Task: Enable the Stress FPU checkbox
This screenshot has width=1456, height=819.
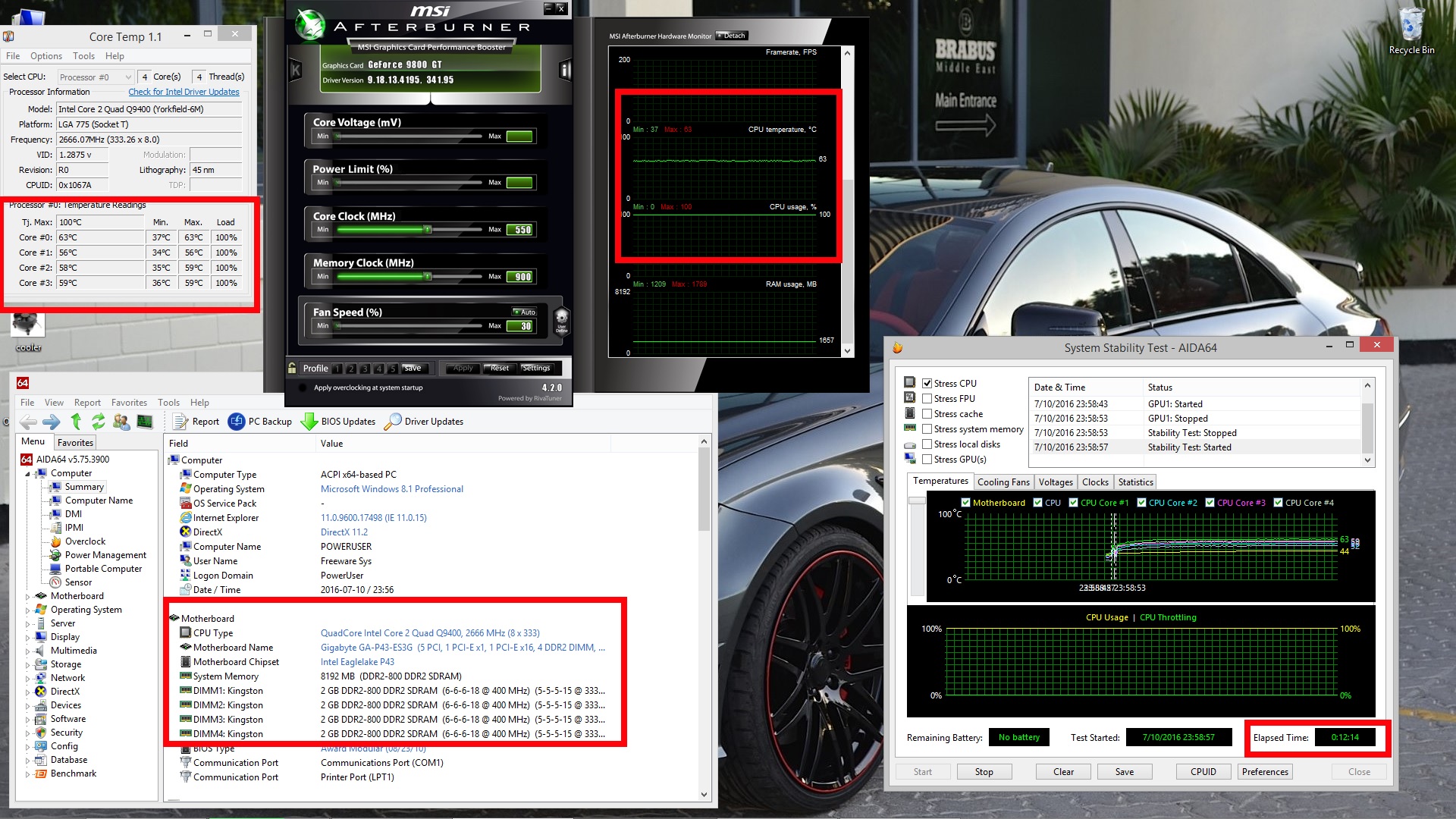Action: point(927,399)
